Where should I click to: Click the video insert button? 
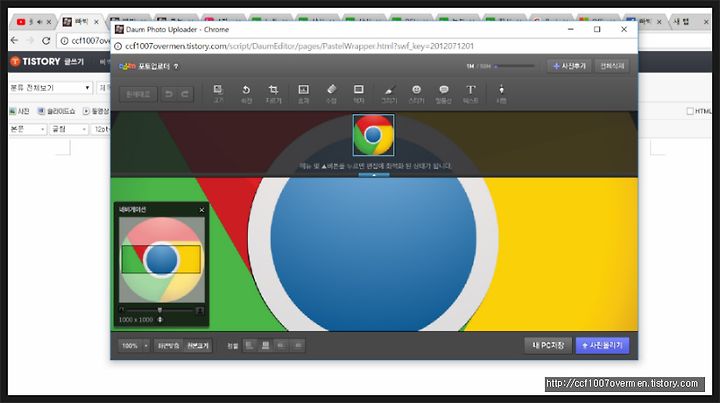point(96,111)
